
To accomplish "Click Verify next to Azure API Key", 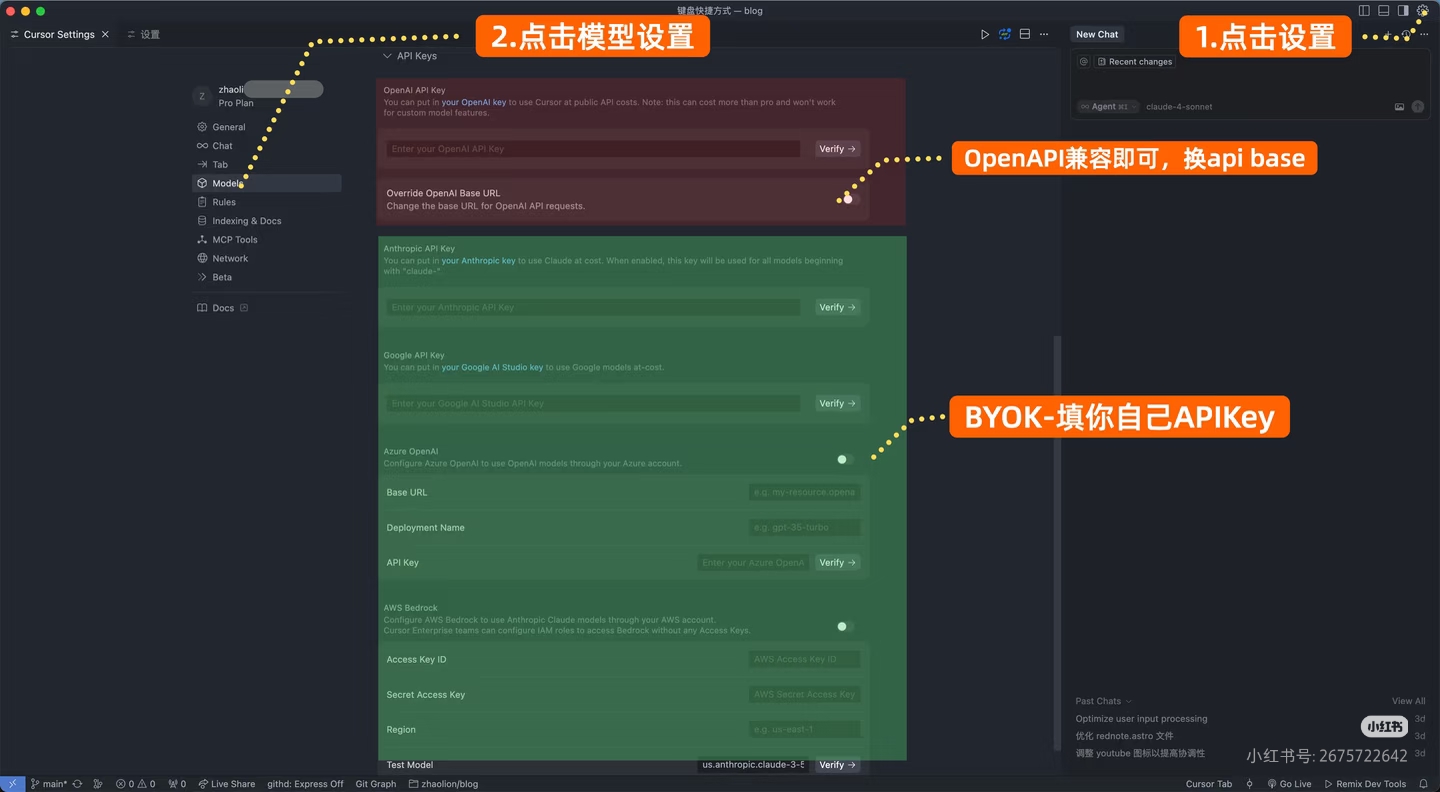I will pos(838,563).
